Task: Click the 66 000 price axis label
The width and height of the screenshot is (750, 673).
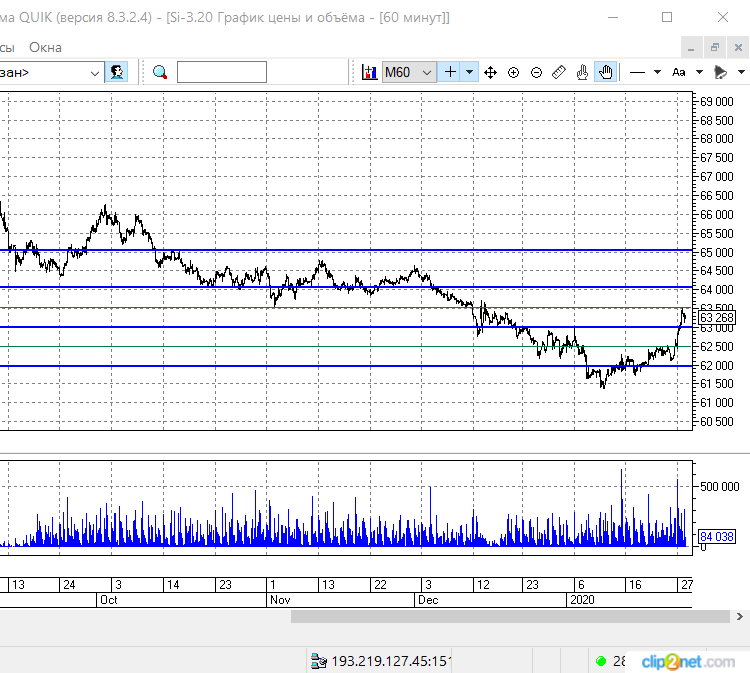Action: pos(717,215)
